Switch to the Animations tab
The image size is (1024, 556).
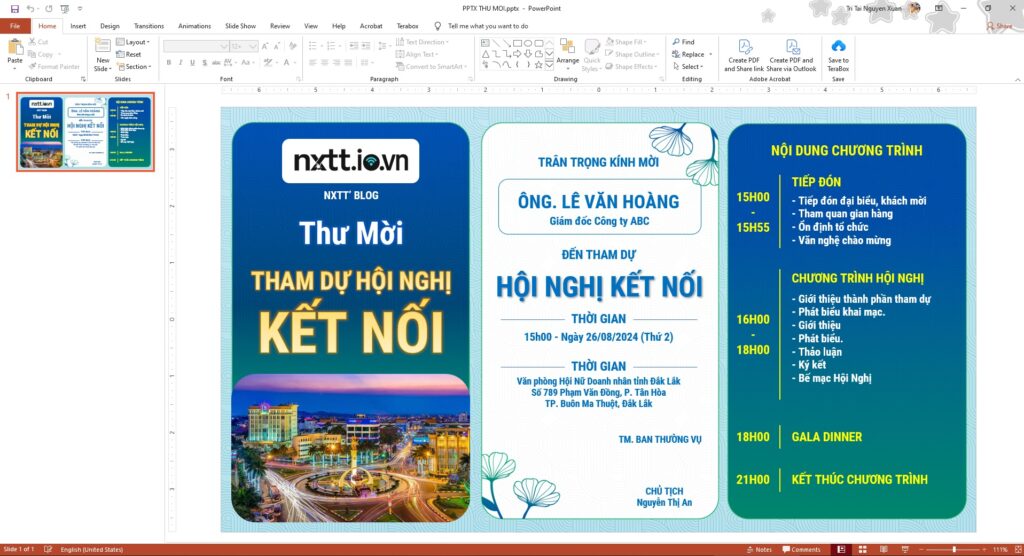click(194, 26)
